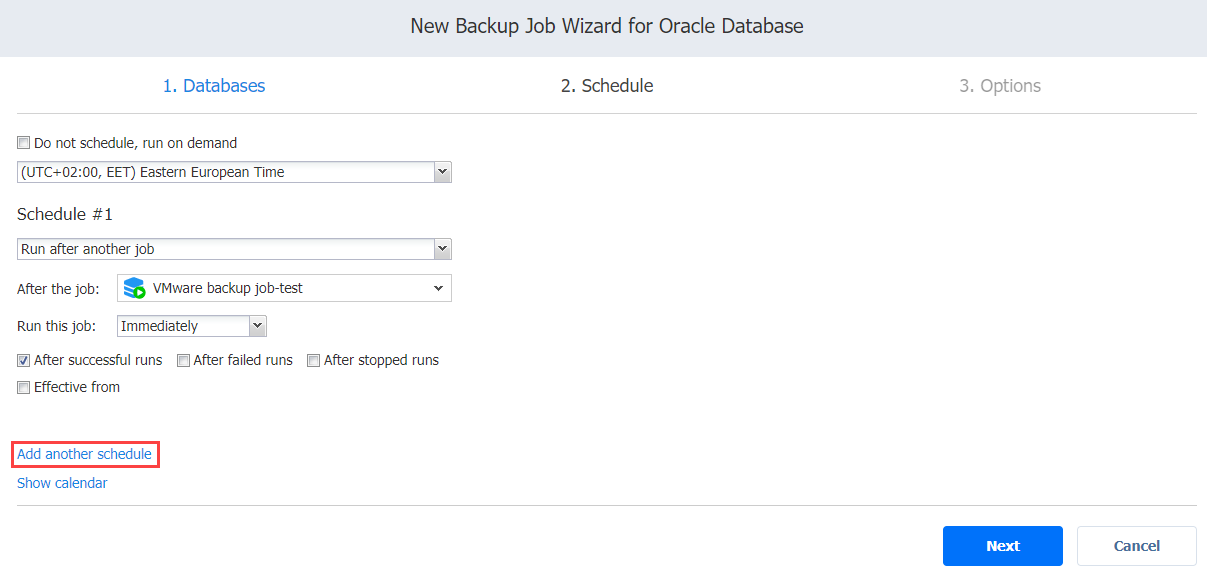Check After stopped runs

tap(314, 360)
